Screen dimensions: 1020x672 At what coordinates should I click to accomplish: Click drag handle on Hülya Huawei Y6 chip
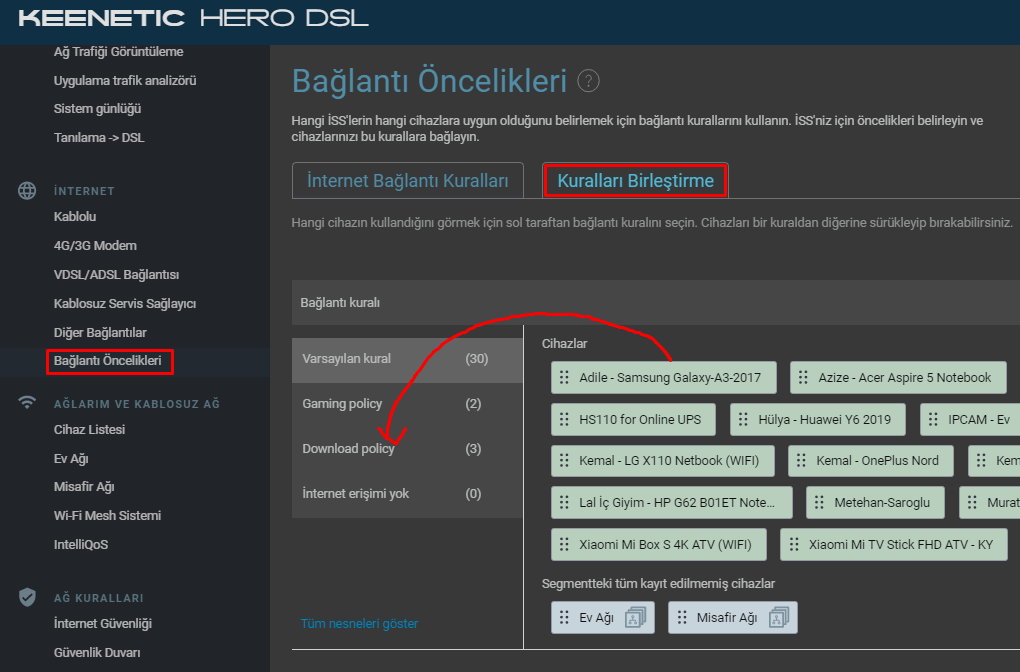pos(744,420)
